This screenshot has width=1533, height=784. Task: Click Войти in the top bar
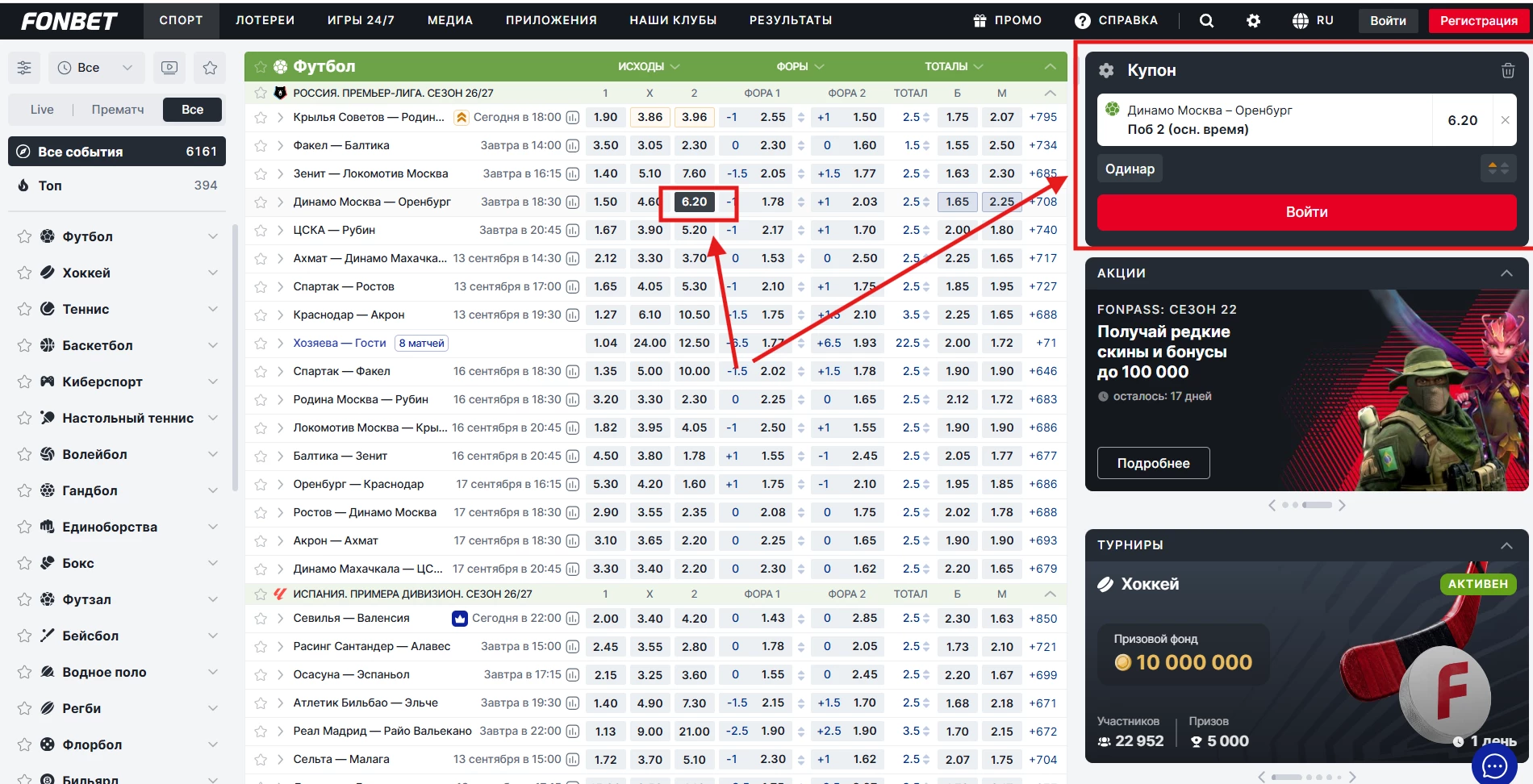pos(1388,21)
